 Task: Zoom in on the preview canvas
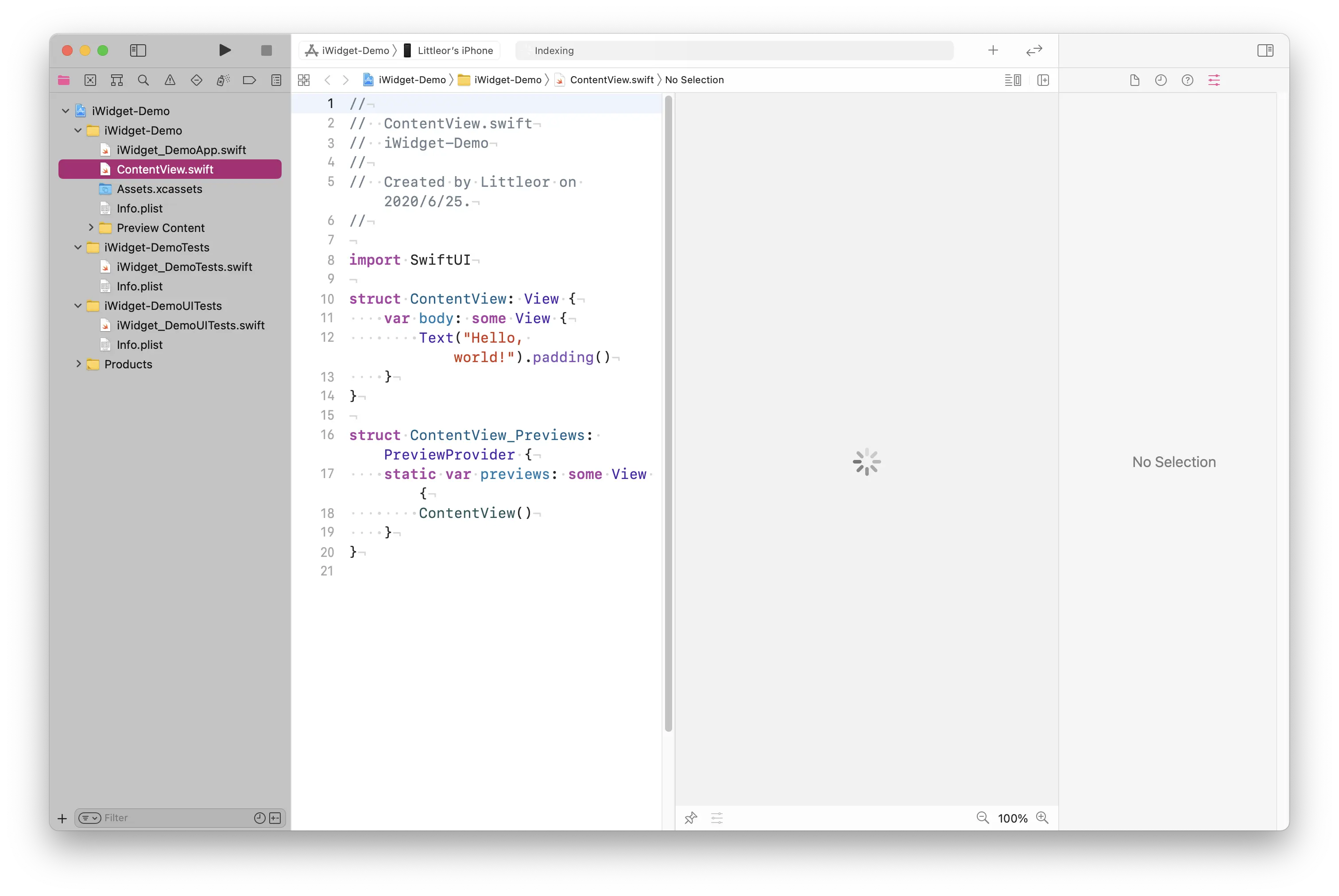[1042, 818]
